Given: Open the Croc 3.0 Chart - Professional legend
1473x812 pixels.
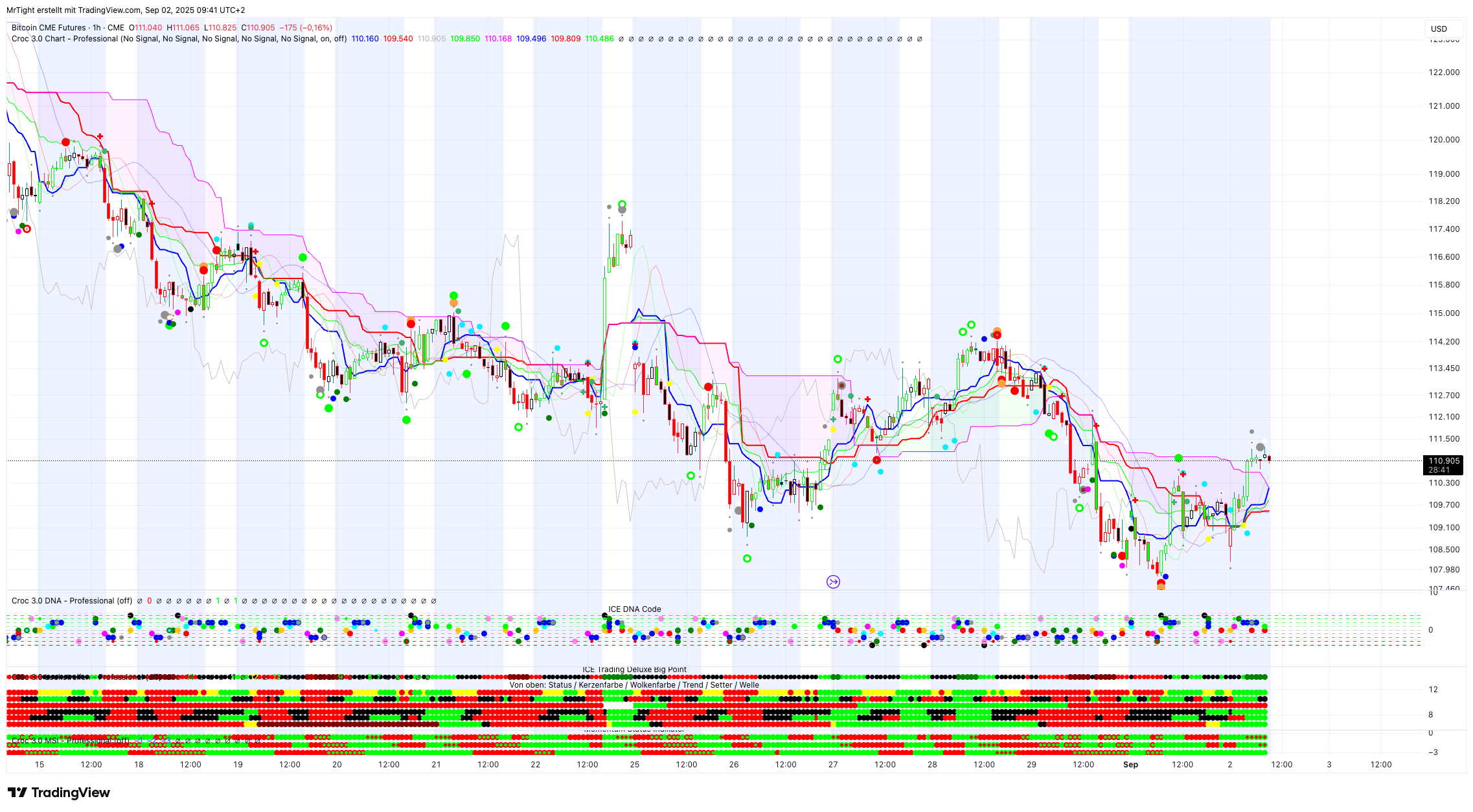Looking at the screenshot, I should 65,39.
